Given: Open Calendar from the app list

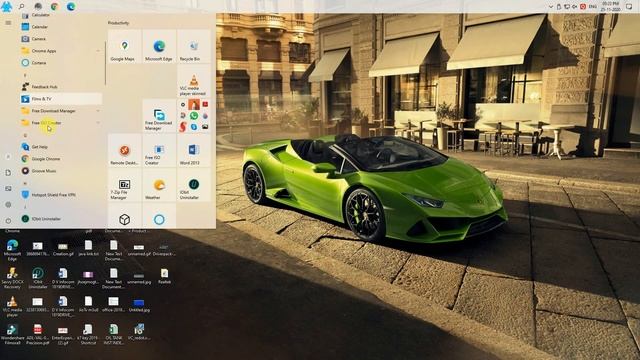Looking at the screenshot, I should tap(61, 27).
